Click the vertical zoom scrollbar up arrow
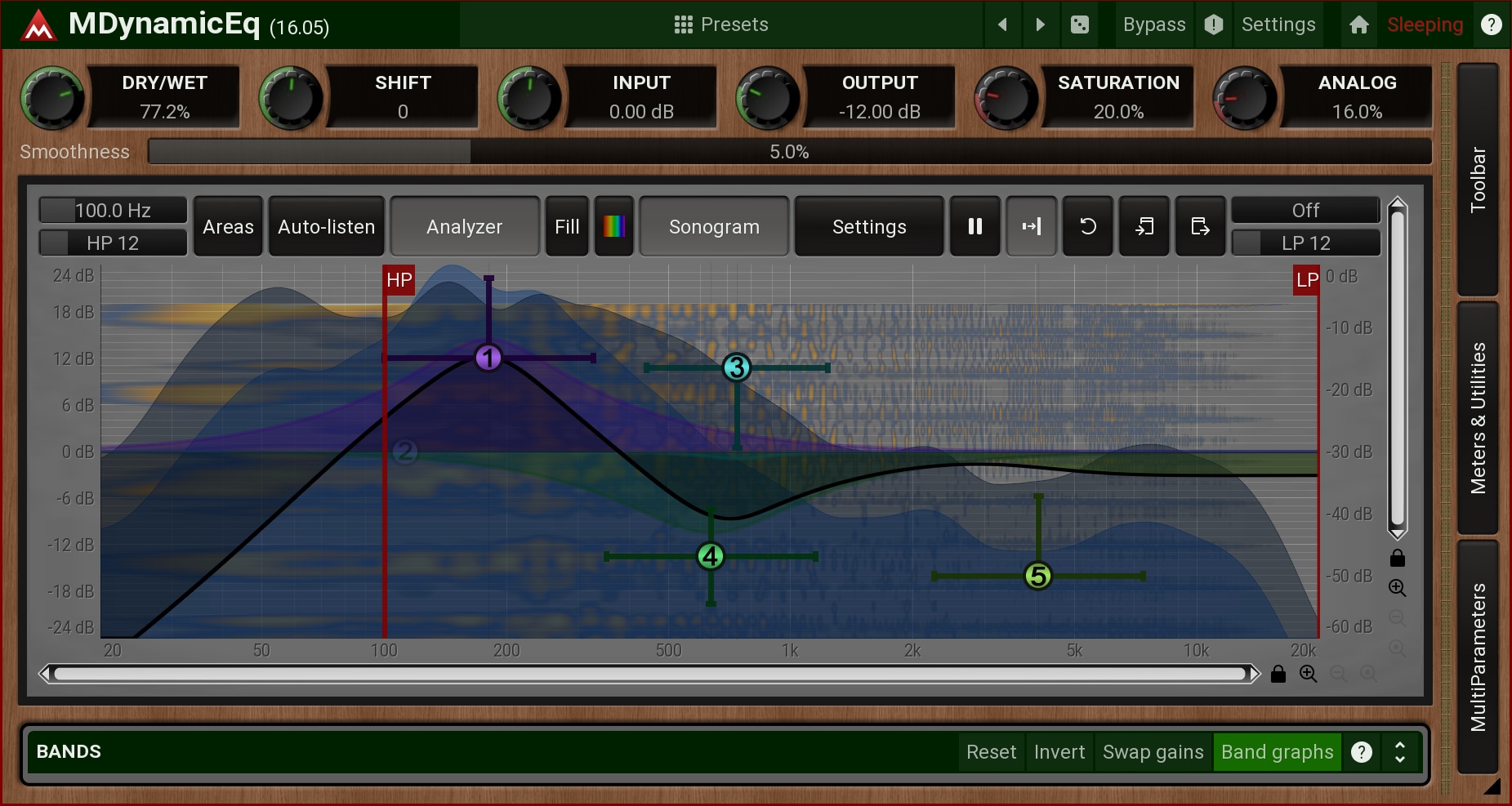1512x806 pixels. [x=1398, y=203]
